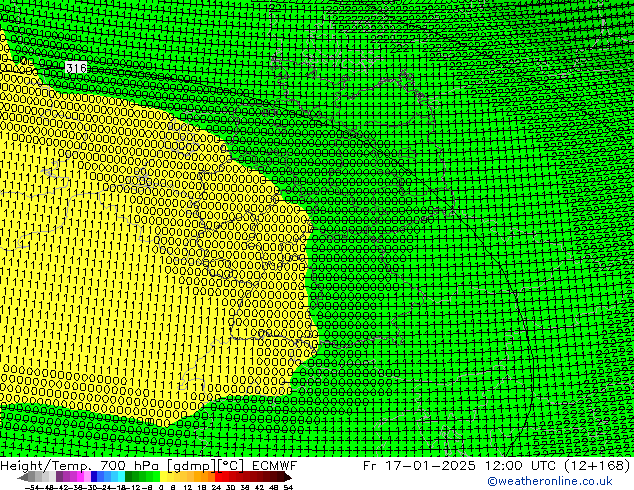
Task: Click the [gdmp] unit label
Action: tap(192, 466)
